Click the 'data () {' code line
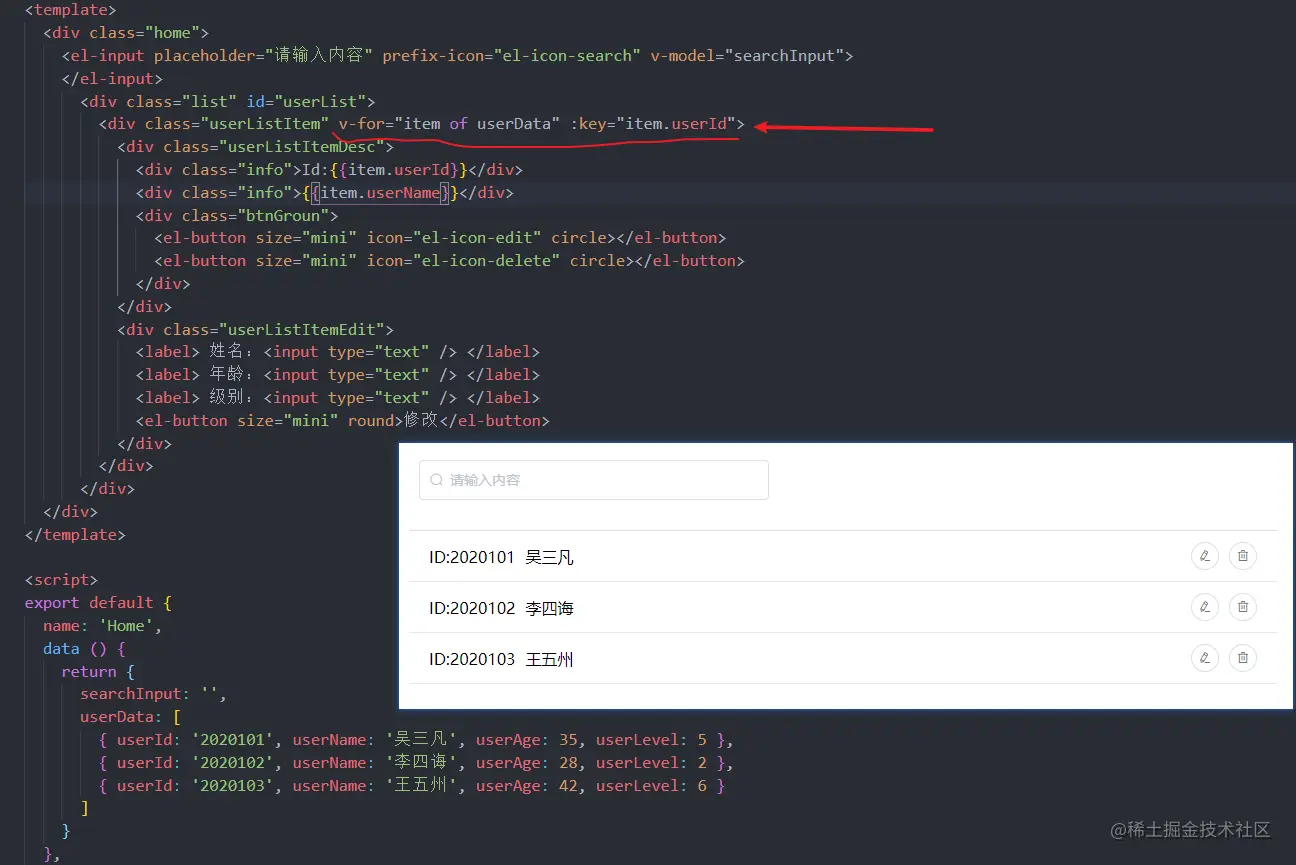 [x=85, y=649]
